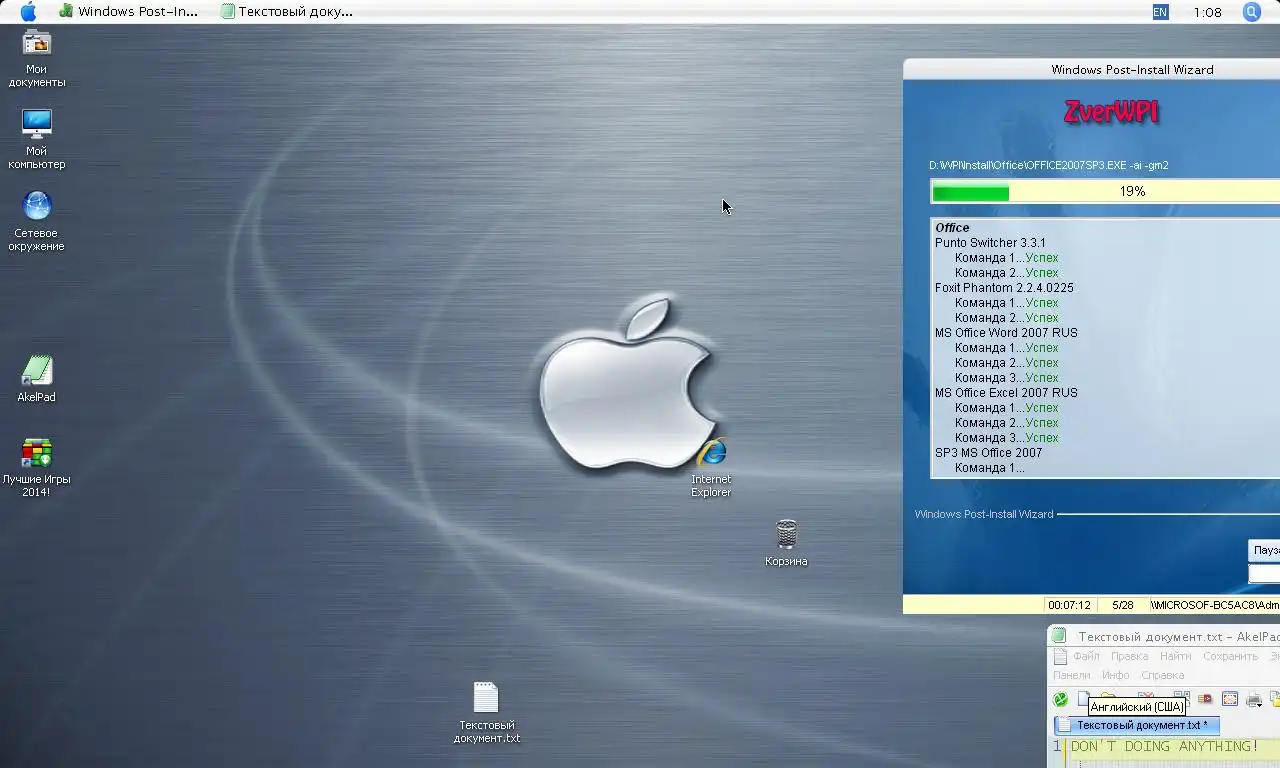
Task: Click the green round icon in AkelPad toolbar
Action: (x=1060, y=699)
